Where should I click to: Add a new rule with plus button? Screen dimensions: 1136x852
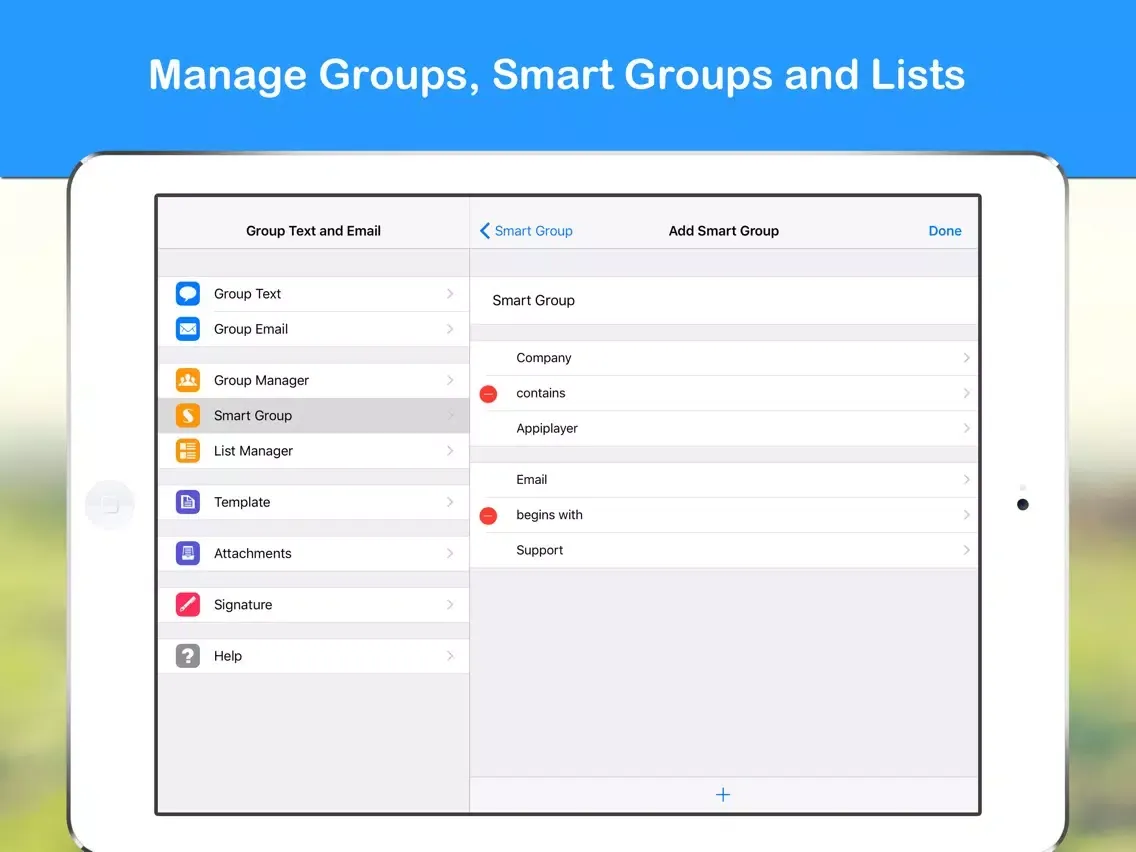point(723,795)
